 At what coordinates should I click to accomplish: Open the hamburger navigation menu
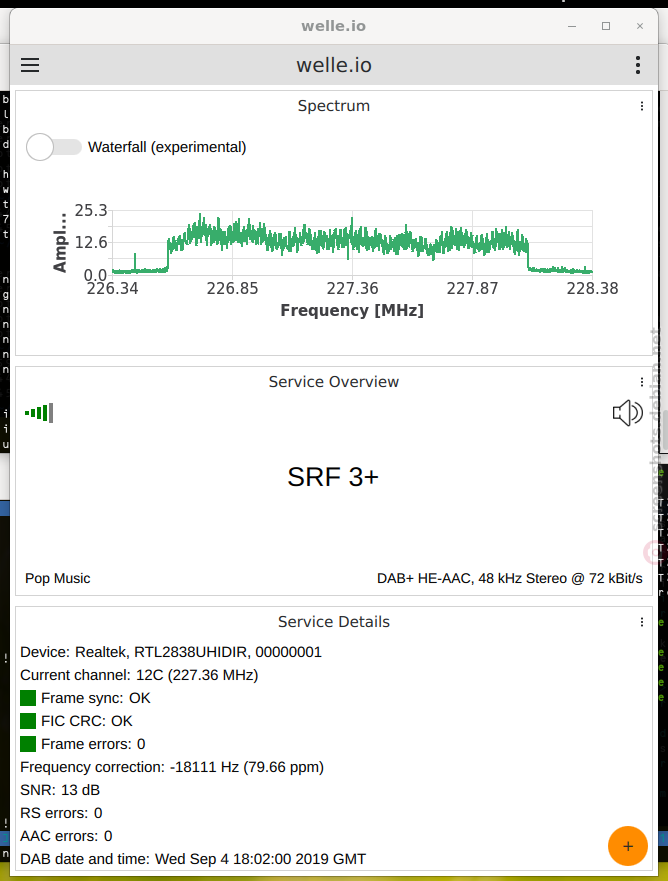30,65
